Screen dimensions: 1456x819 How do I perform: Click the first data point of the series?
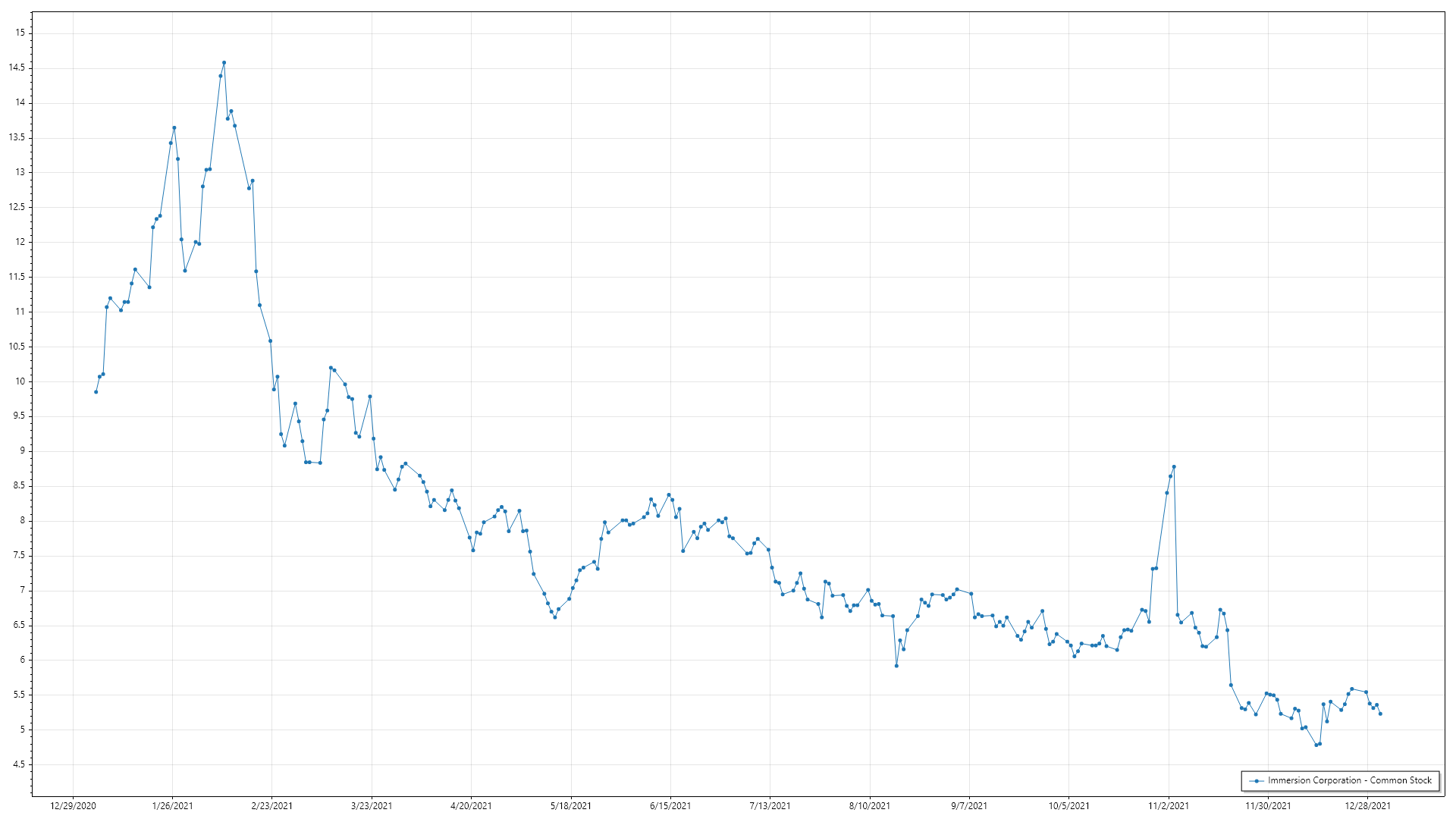(96, 392)
